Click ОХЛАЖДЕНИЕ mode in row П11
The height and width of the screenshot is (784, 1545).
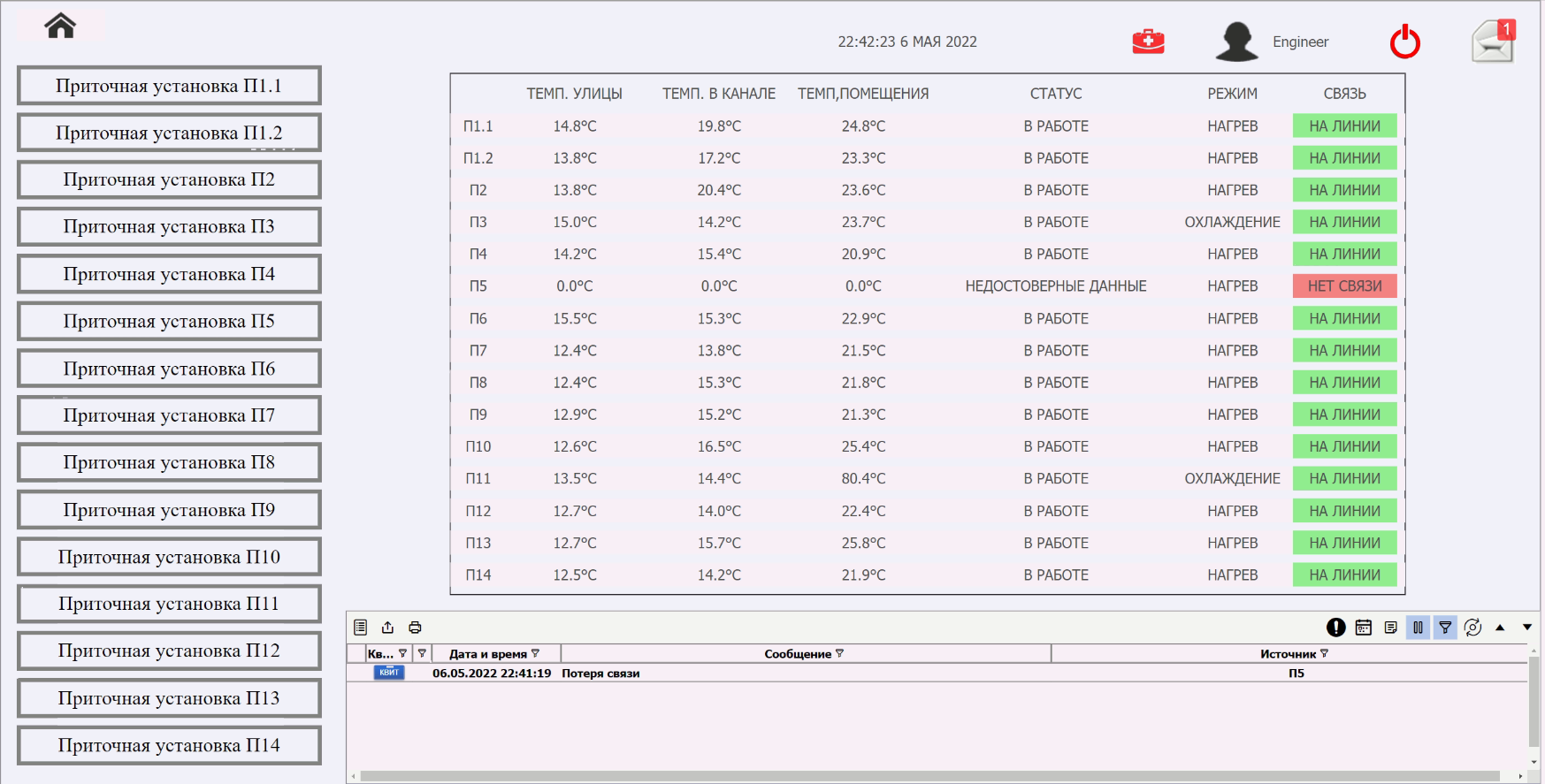coord(1232,478)
